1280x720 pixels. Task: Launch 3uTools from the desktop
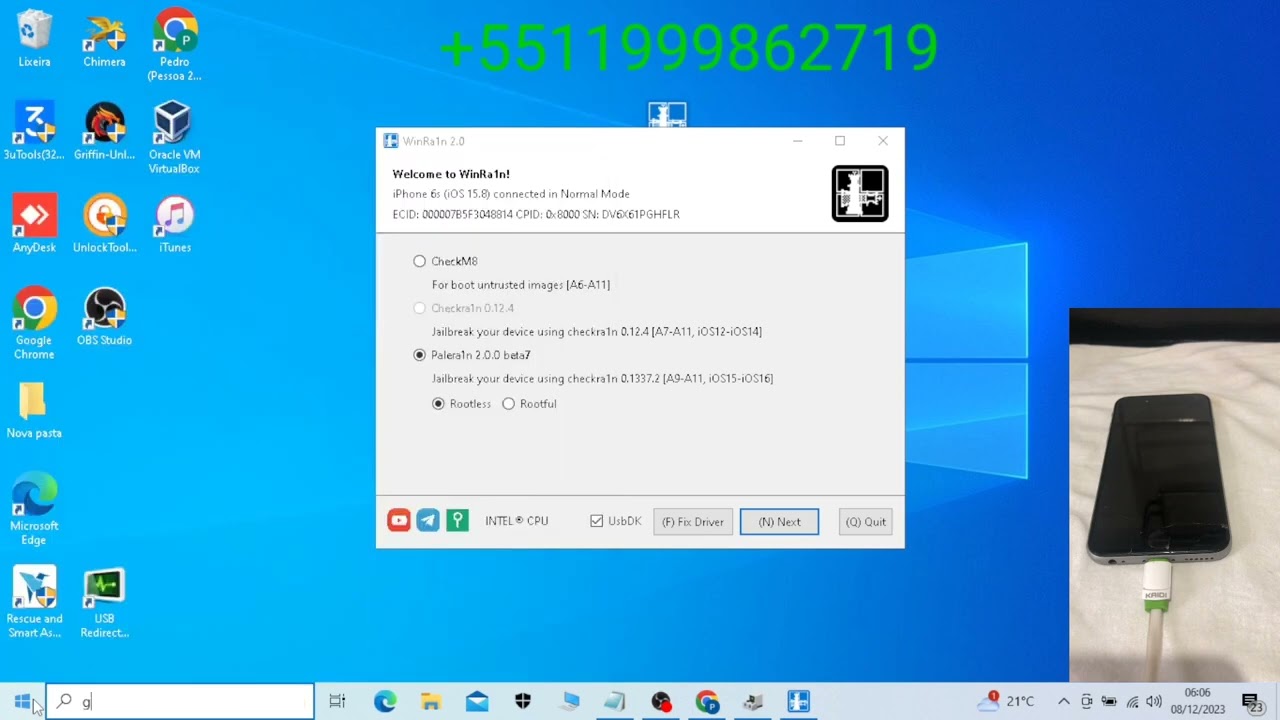[x=34, y=131]
